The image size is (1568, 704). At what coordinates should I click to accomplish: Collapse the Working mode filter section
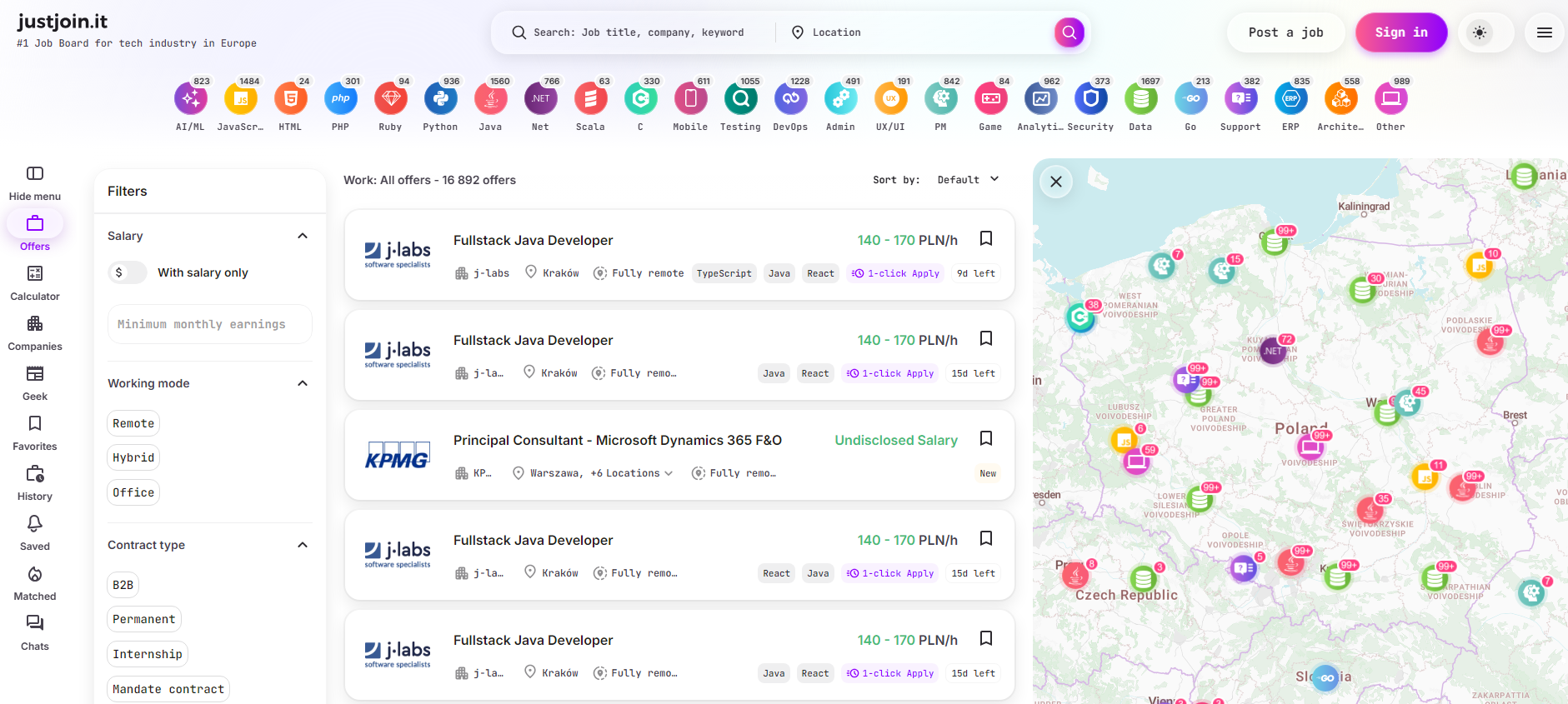(303, 383)
